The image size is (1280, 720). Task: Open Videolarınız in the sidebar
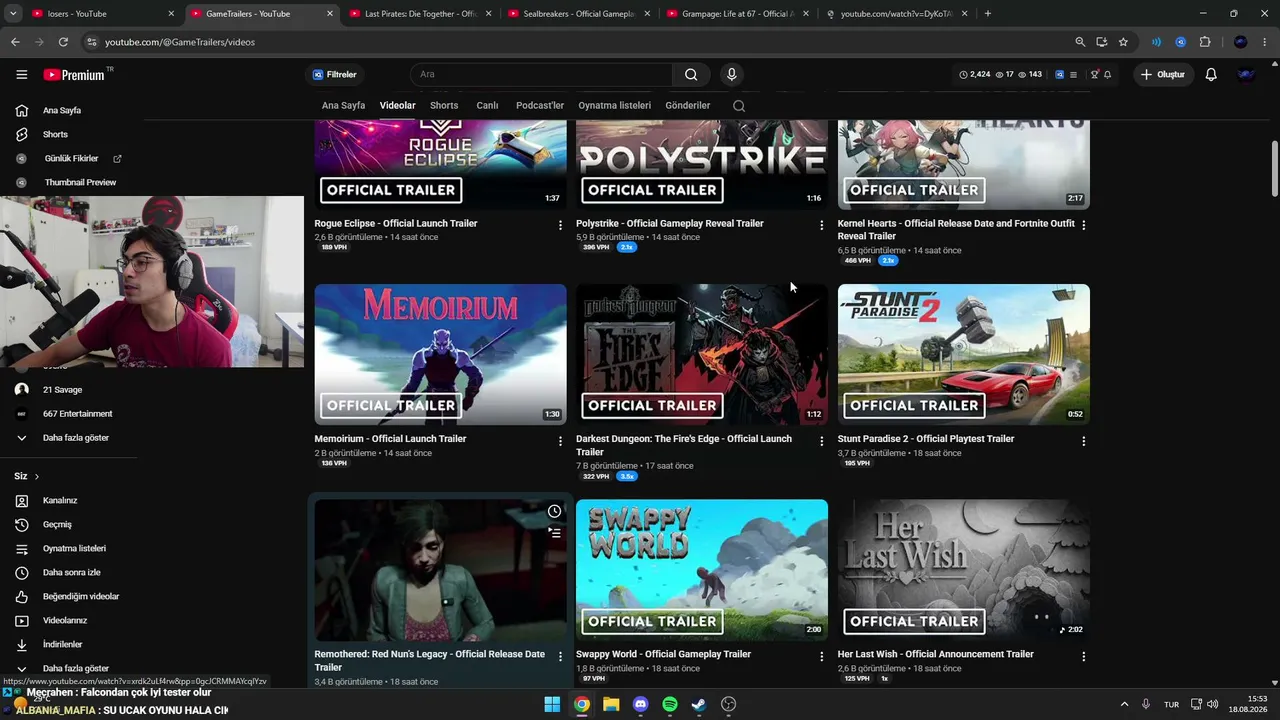(x=65, y=621)
